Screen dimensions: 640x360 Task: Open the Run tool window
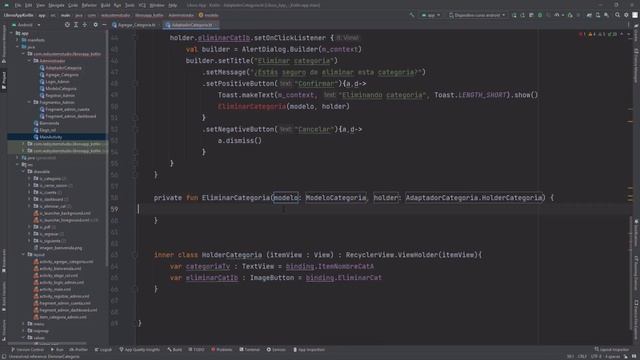point(57,350)
